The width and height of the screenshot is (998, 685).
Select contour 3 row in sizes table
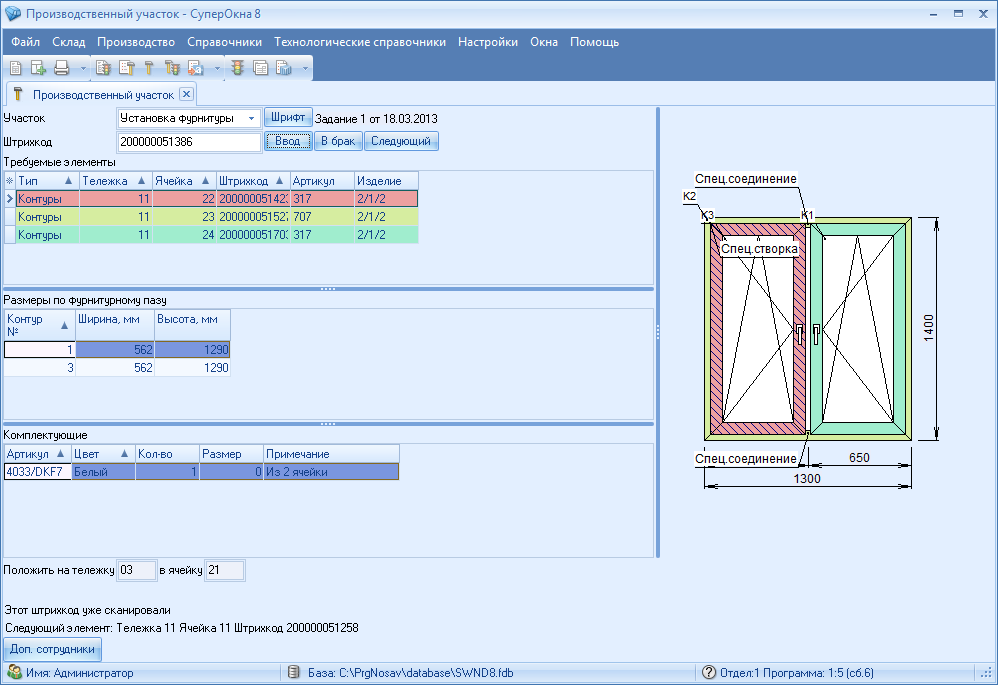(117, 367)
